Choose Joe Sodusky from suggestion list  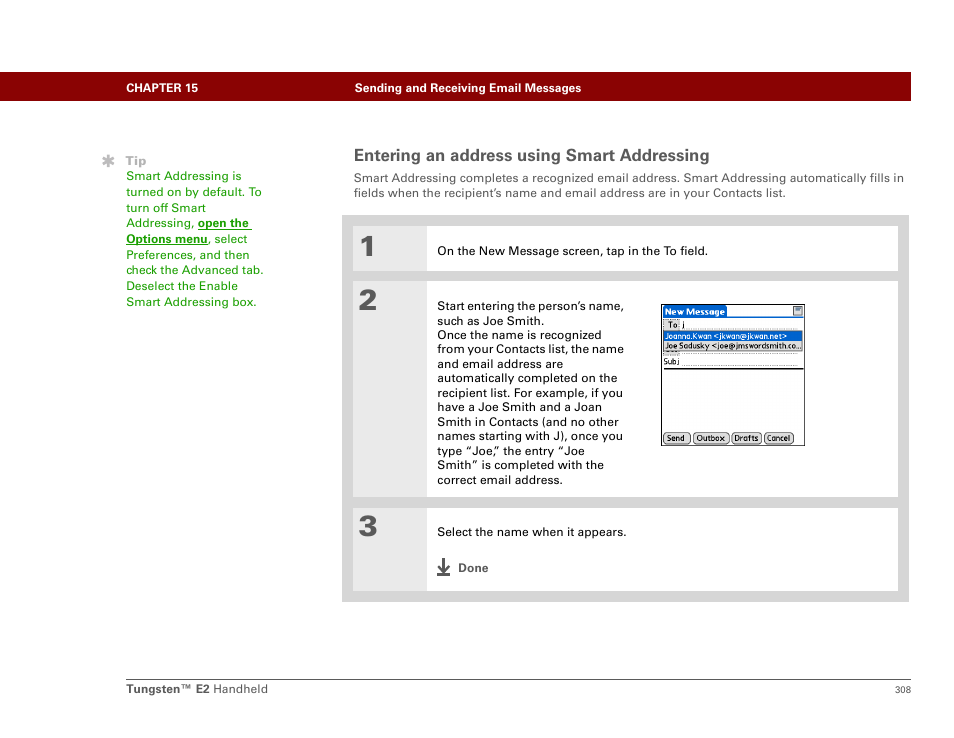click(732, 346)
